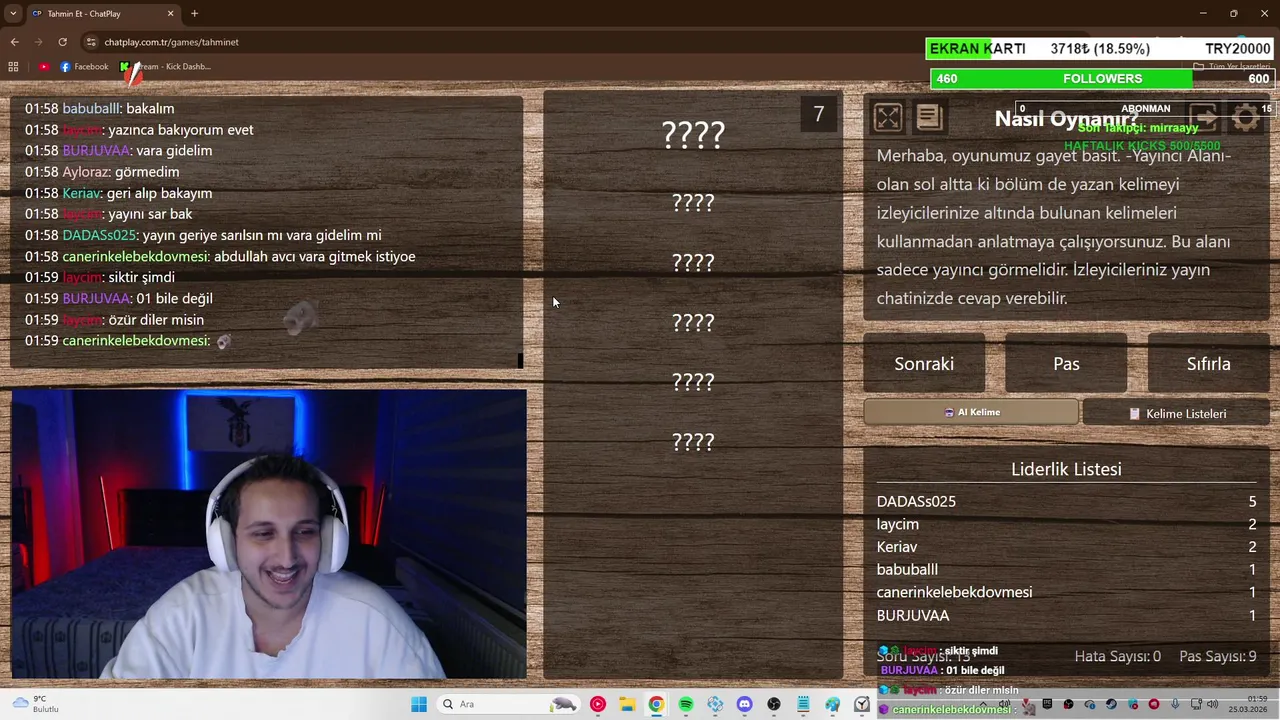Open the tab search dropdown arrow
Screen dimensions: 1280x720
pyautogui.click(x=13, y=14)
